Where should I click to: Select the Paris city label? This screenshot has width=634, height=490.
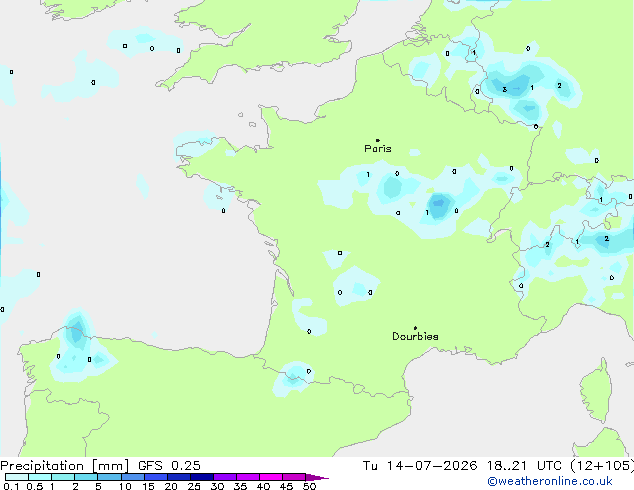click(x=378, y=149)
